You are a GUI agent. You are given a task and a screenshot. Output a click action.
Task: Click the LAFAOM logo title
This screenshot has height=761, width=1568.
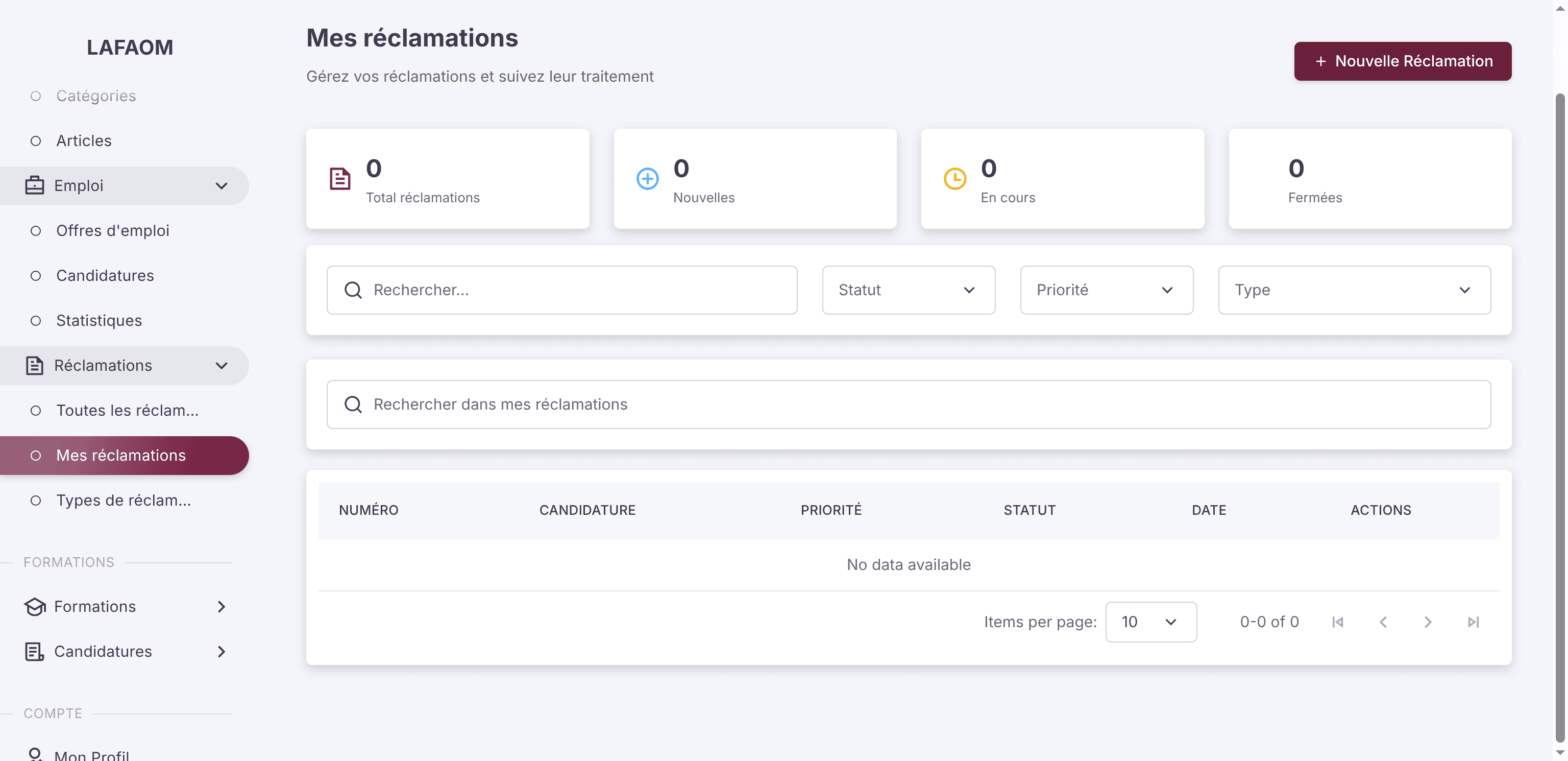click(x=130, y=47)
